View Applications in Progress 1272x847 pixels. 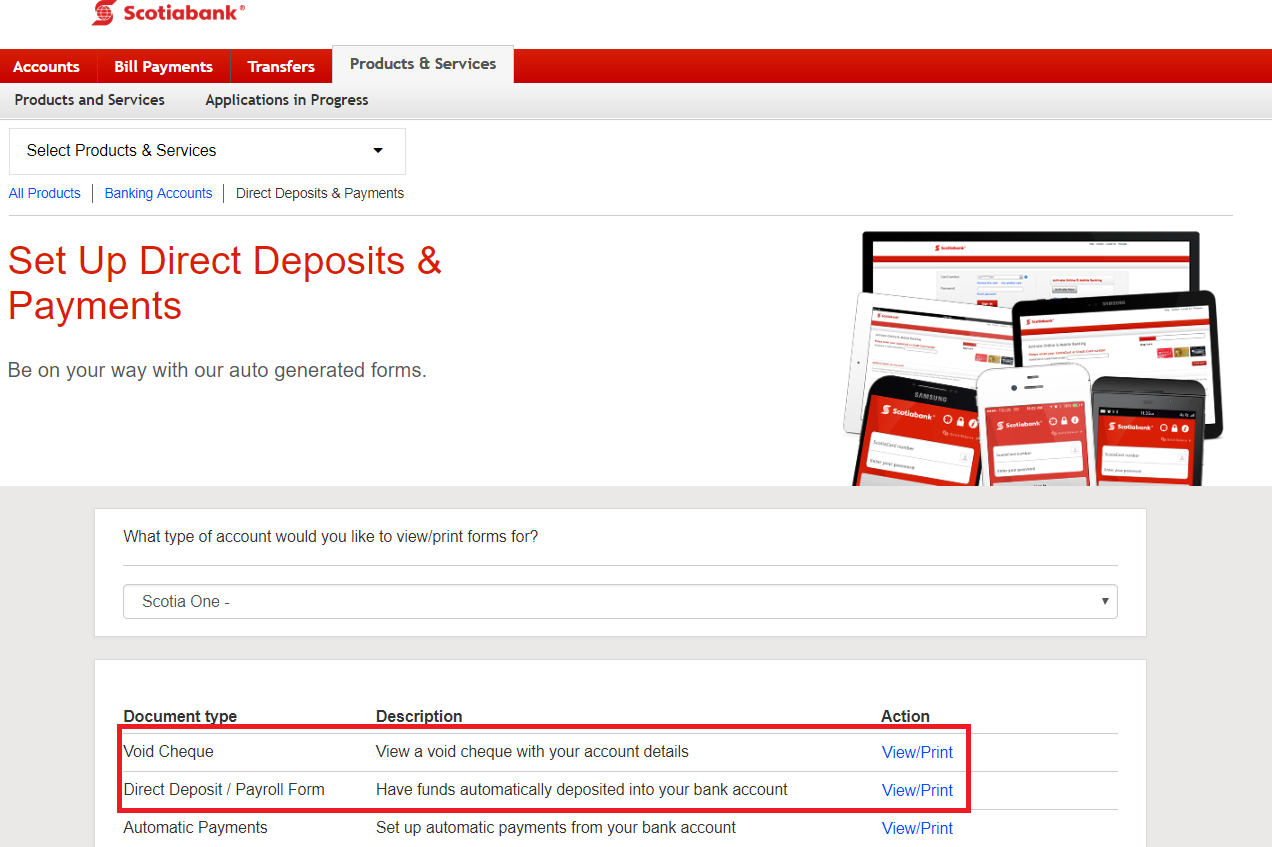tap(287, 100)
